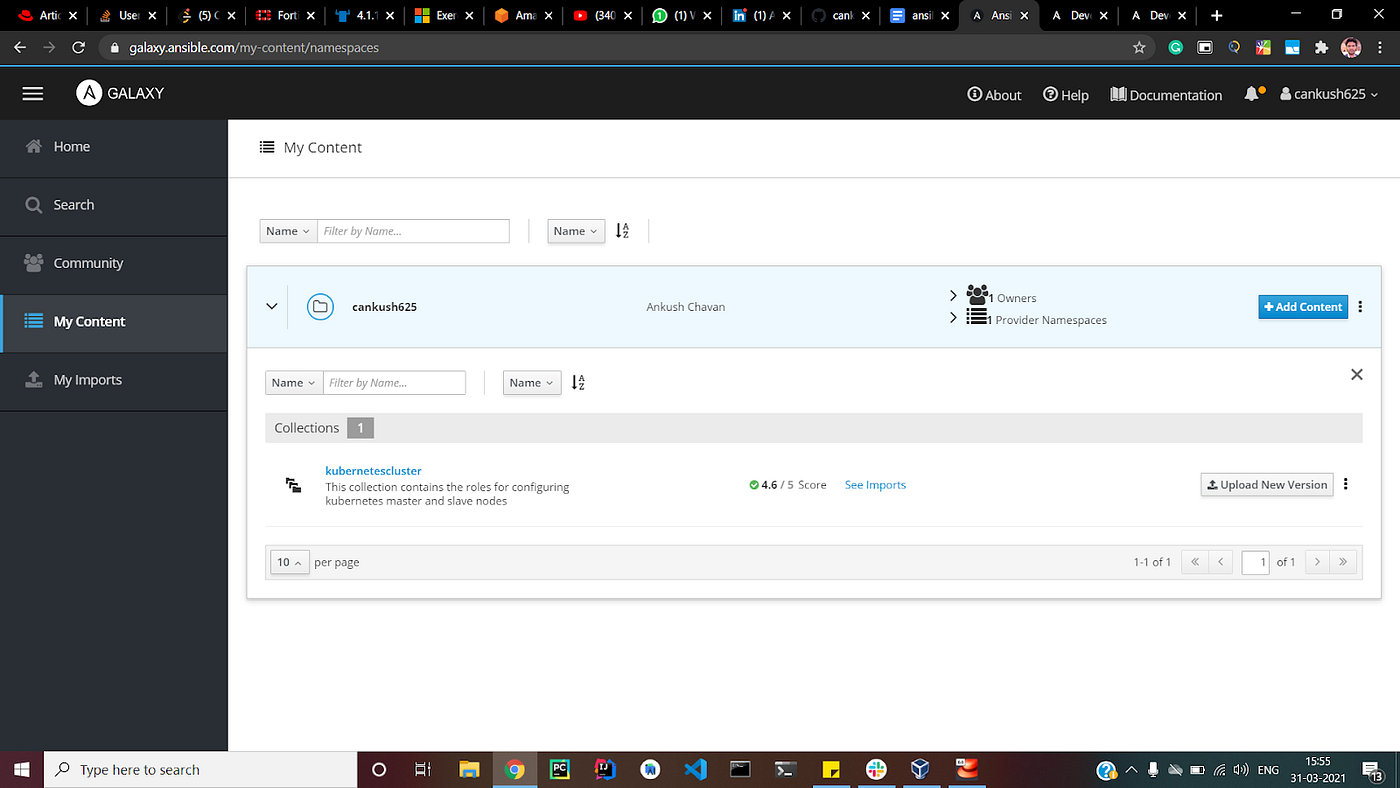Click the Grammarly extension icon
Image resolution: width=1400 pixels, height=788 pixels.
click(x=1177, y=47)
